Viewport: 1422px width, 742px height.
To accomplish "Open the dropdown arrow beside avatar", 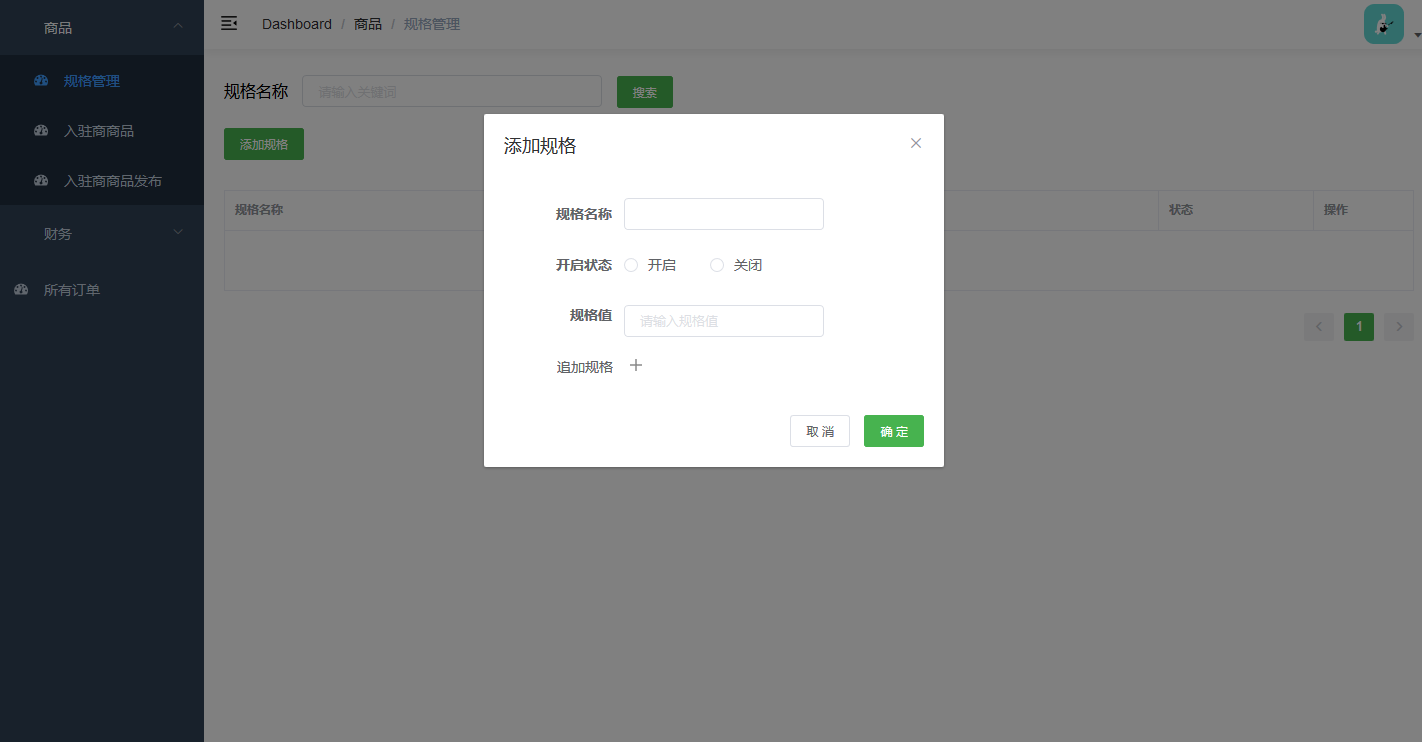I will pyautogui.click(x=1416, y=35).
